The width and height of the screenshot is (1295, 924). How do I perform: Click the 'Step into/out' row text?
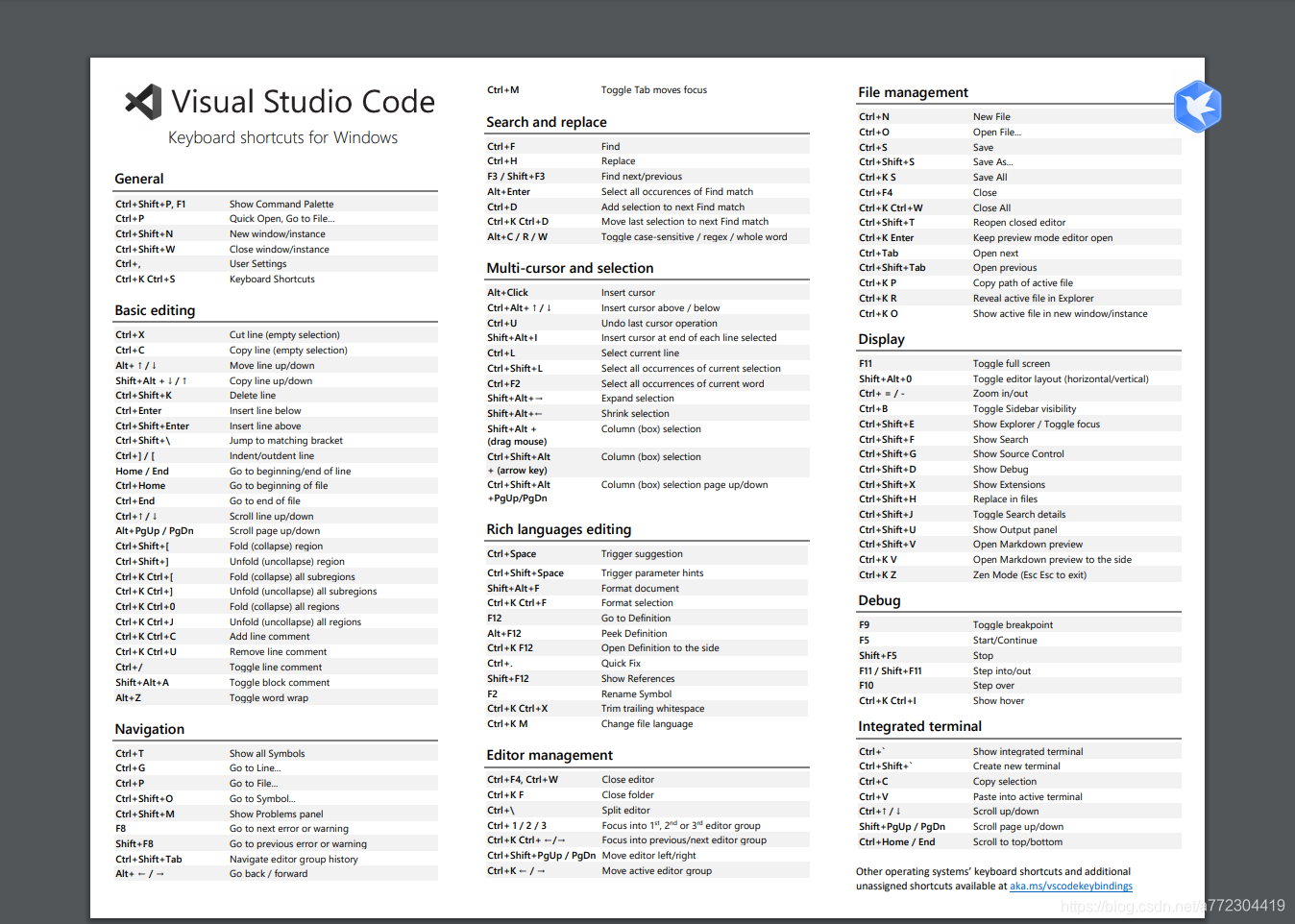point(1002,671)
